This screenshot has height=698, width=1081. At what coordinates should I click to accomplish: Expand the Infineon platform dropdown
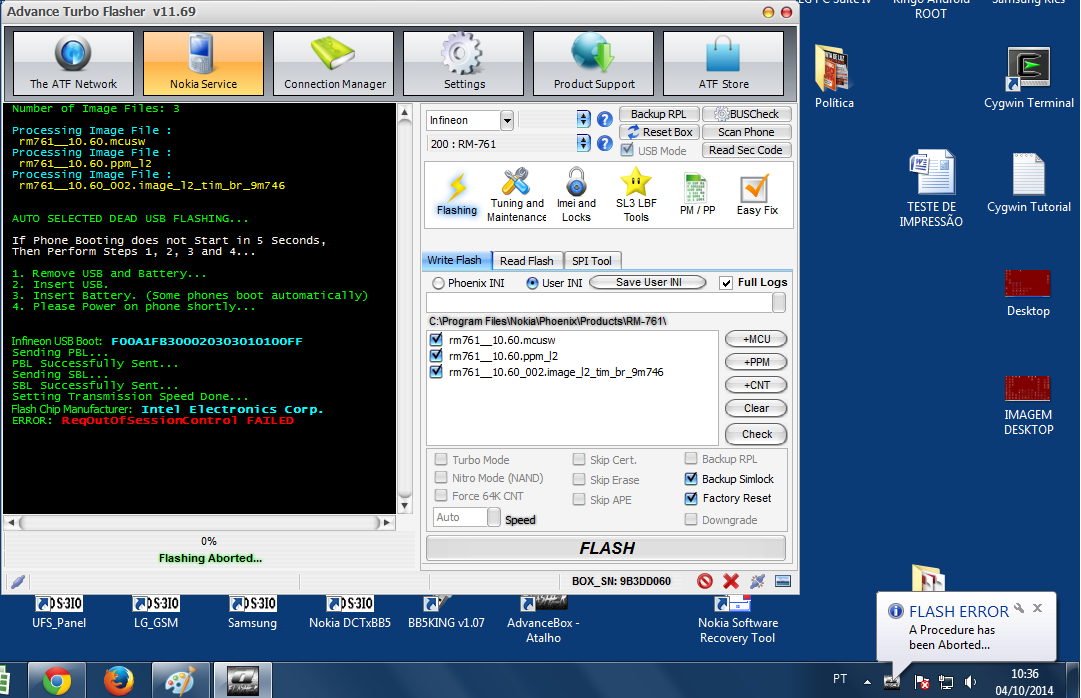(x=507, y=120)
